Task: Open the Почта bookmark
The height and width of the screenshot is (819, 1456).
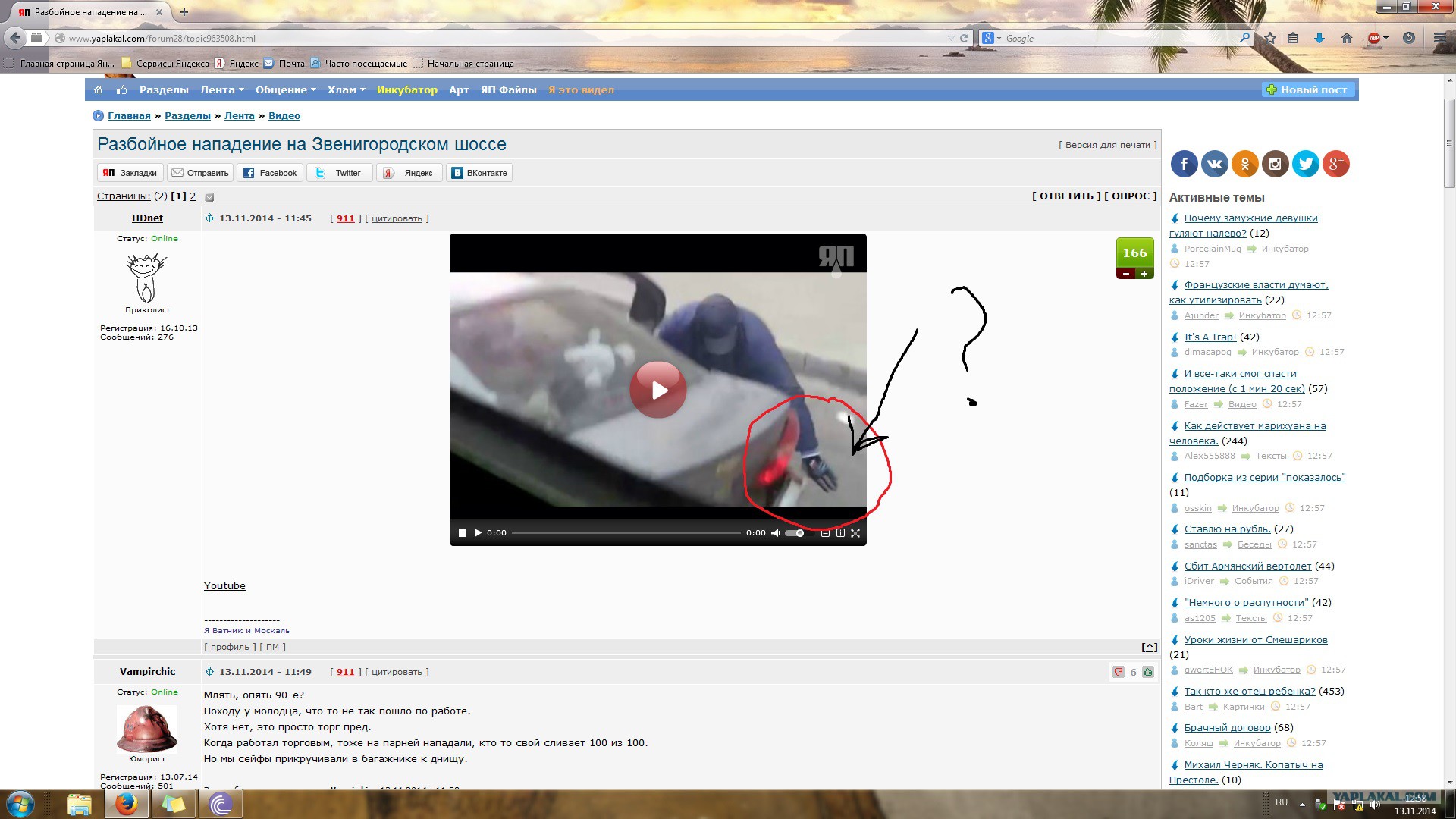Action: (284, 64)
